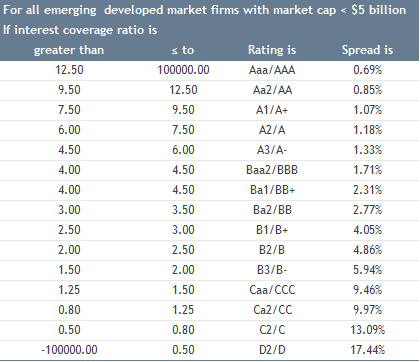Select the 17.44% spread cell
The width and height of the screenshot is (420, 362).
click(x=367, y=350)
